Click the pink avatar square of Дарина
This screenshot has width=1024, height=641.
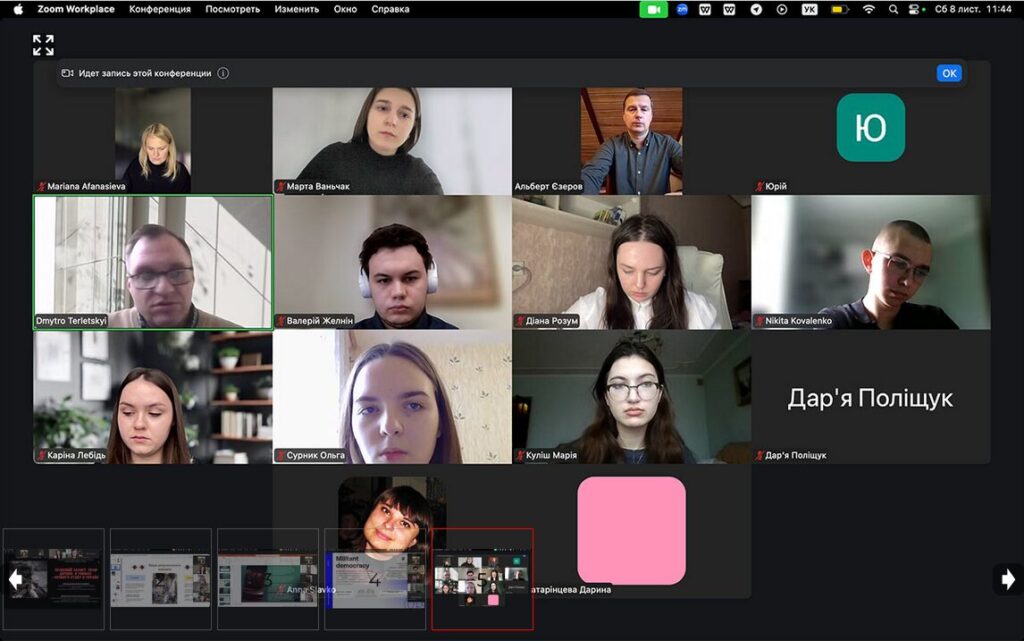tap(631, 530)
